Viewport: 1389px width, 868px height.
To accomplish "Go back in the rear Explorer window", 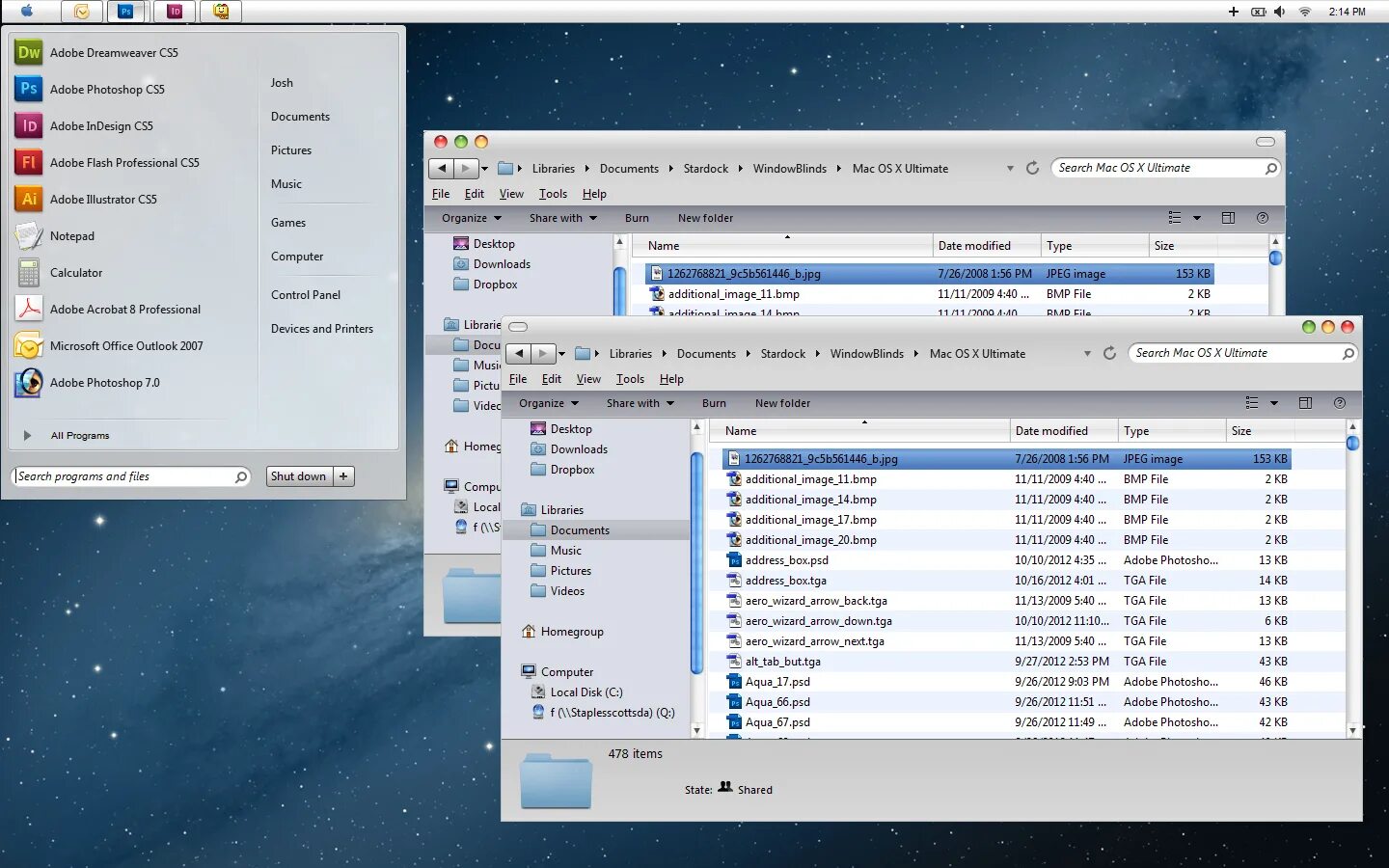I will click(442, 168).
